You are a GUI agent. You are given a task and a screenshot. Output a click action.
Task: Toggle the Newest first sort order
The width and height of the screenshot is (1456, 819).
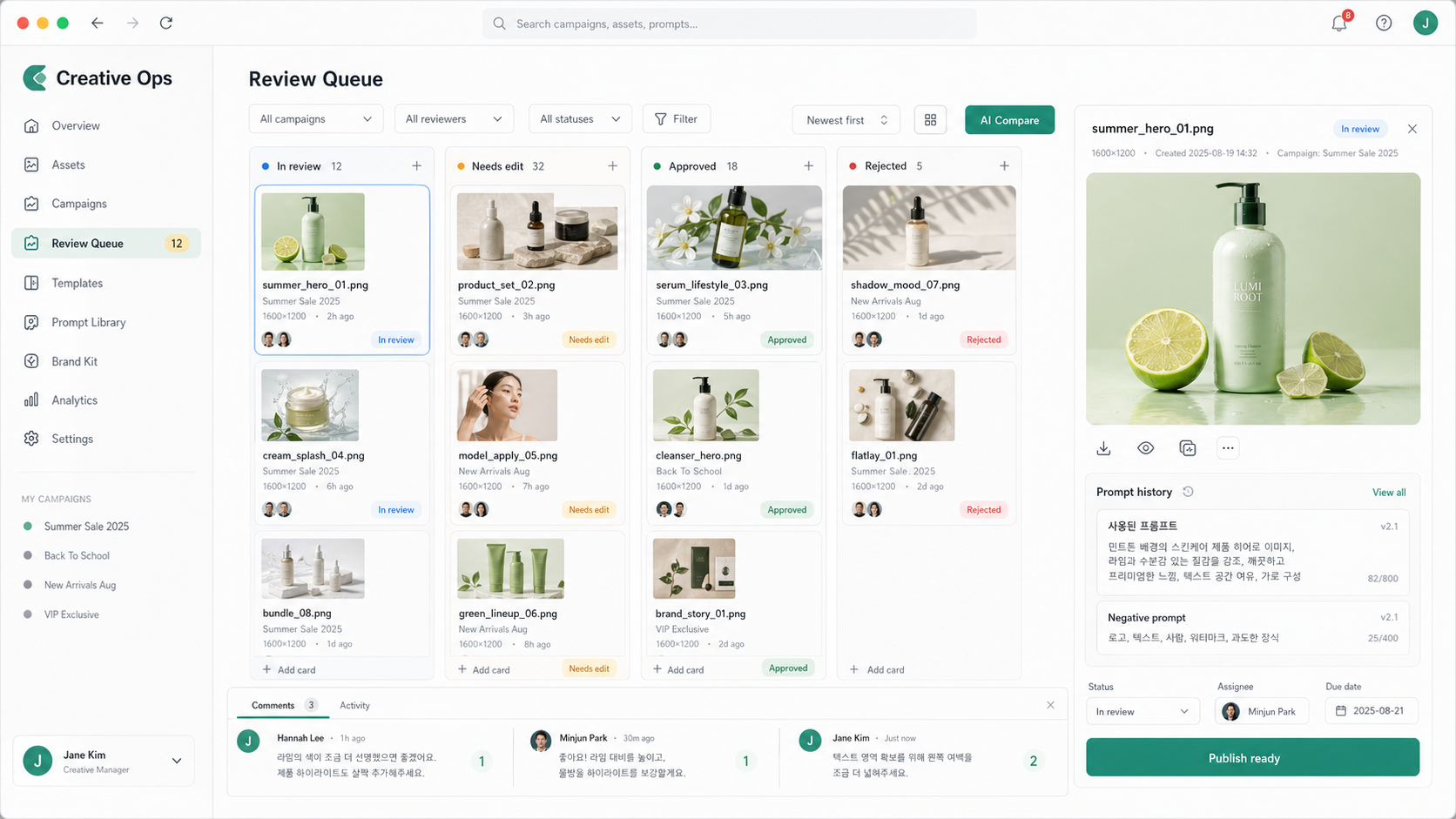[x=846, y=120]
